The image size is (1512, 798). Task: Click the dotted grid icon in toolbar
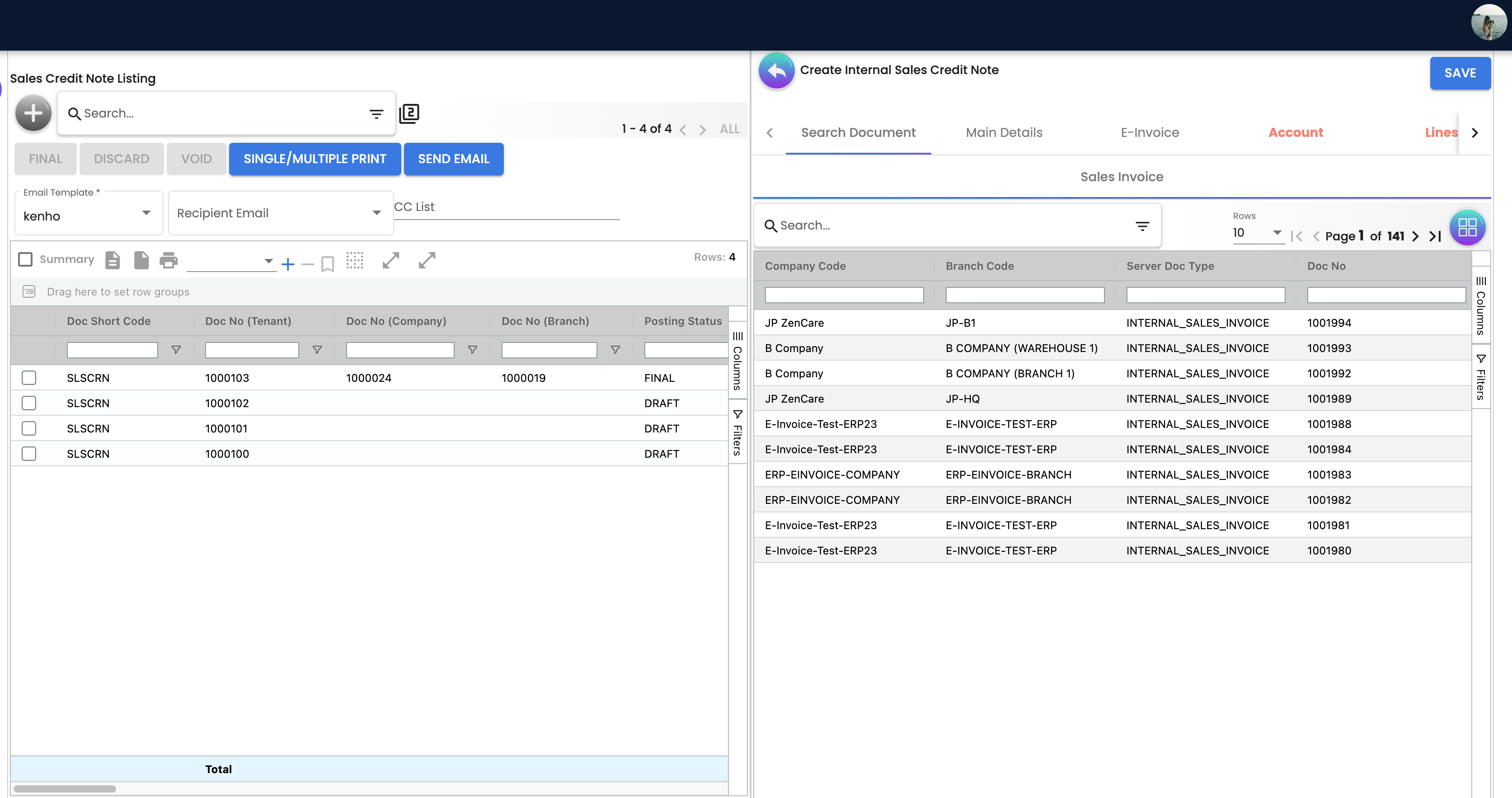[x=355, y=260]
